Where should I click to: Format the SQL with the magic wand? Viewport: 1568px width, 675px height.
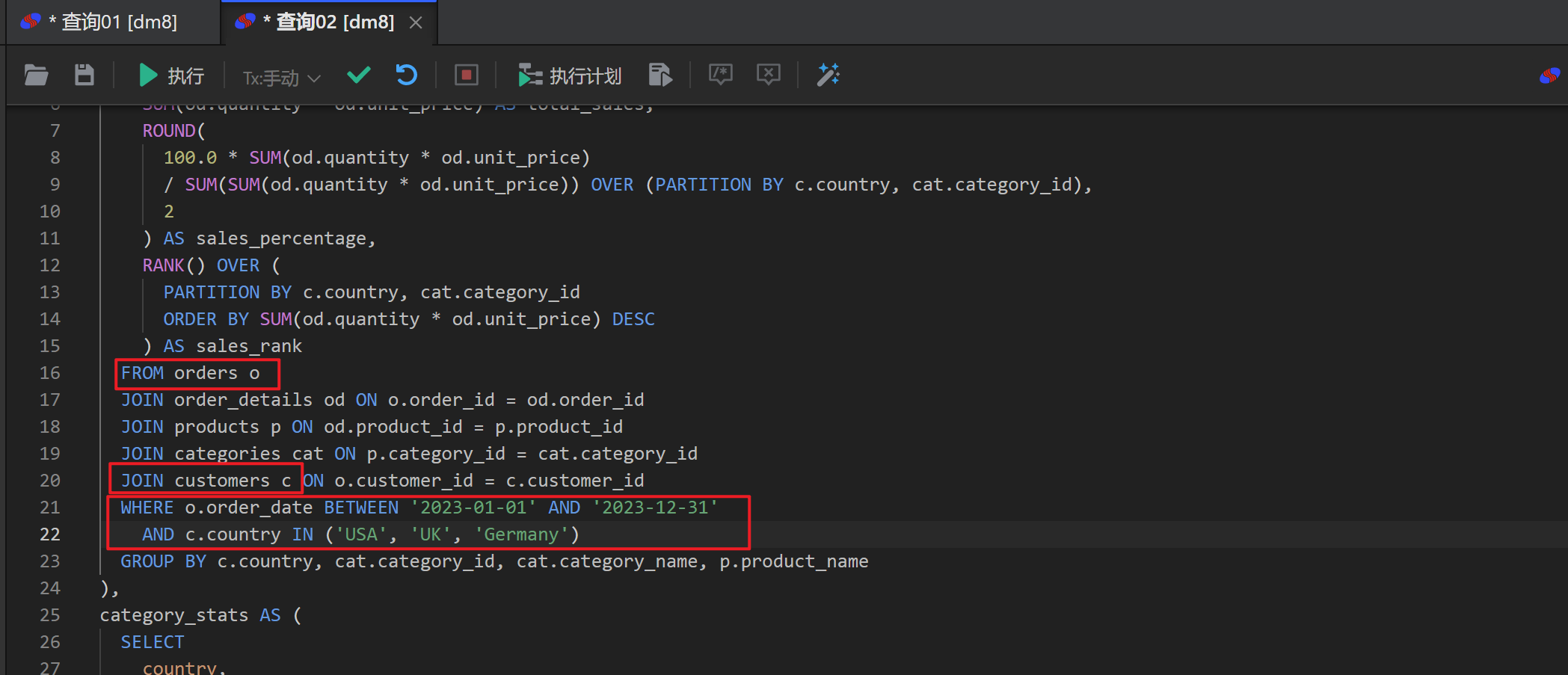pos(828,75)
